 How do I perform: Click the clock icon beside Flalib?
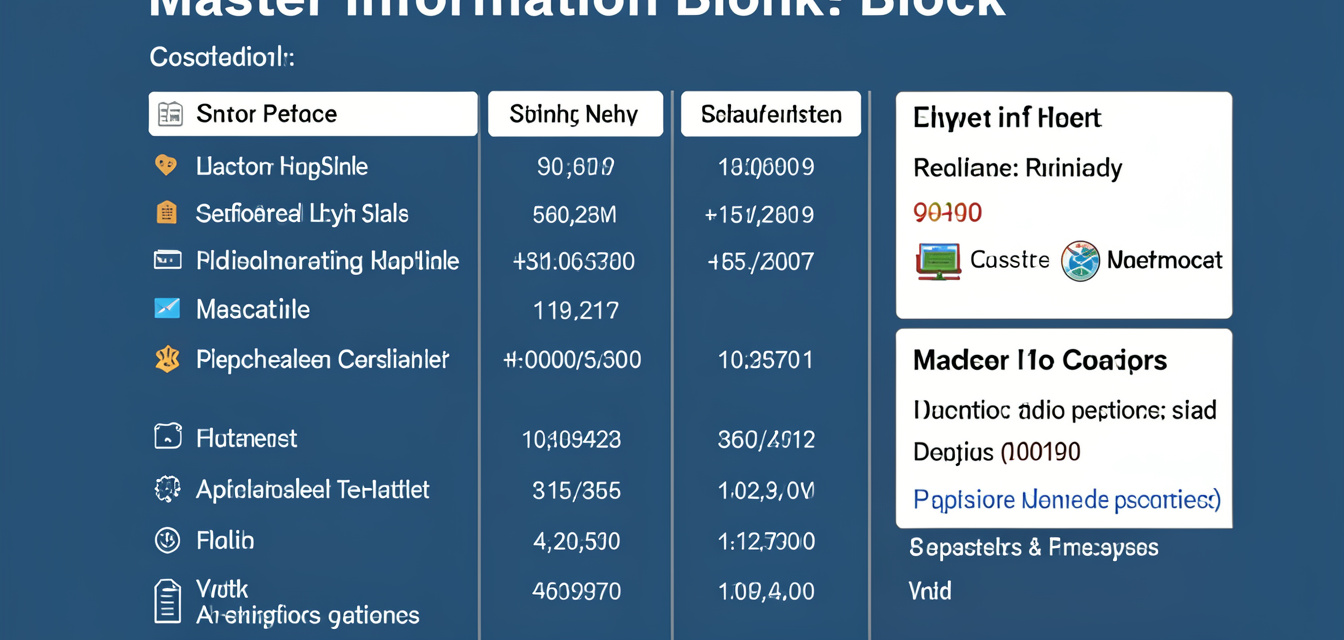click(x=167, y=541)
